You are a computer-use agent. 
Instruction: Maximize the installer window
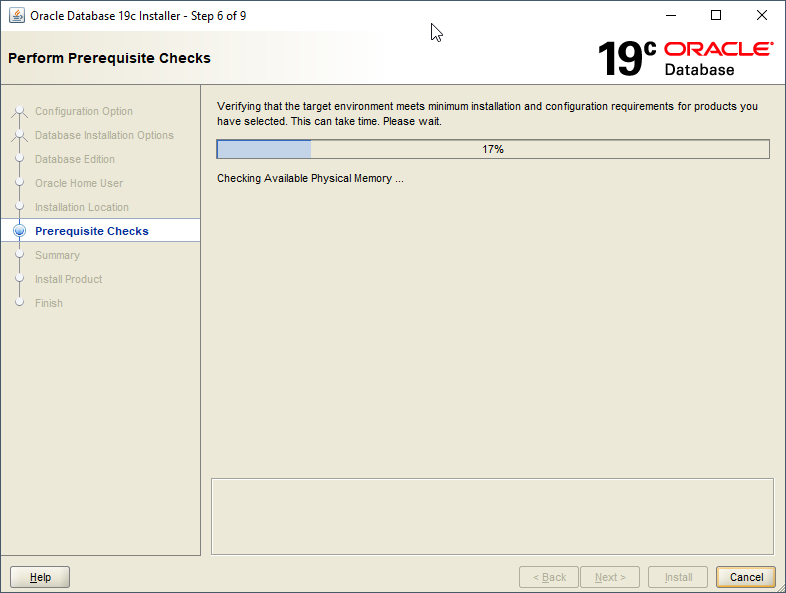click(716, 15)
